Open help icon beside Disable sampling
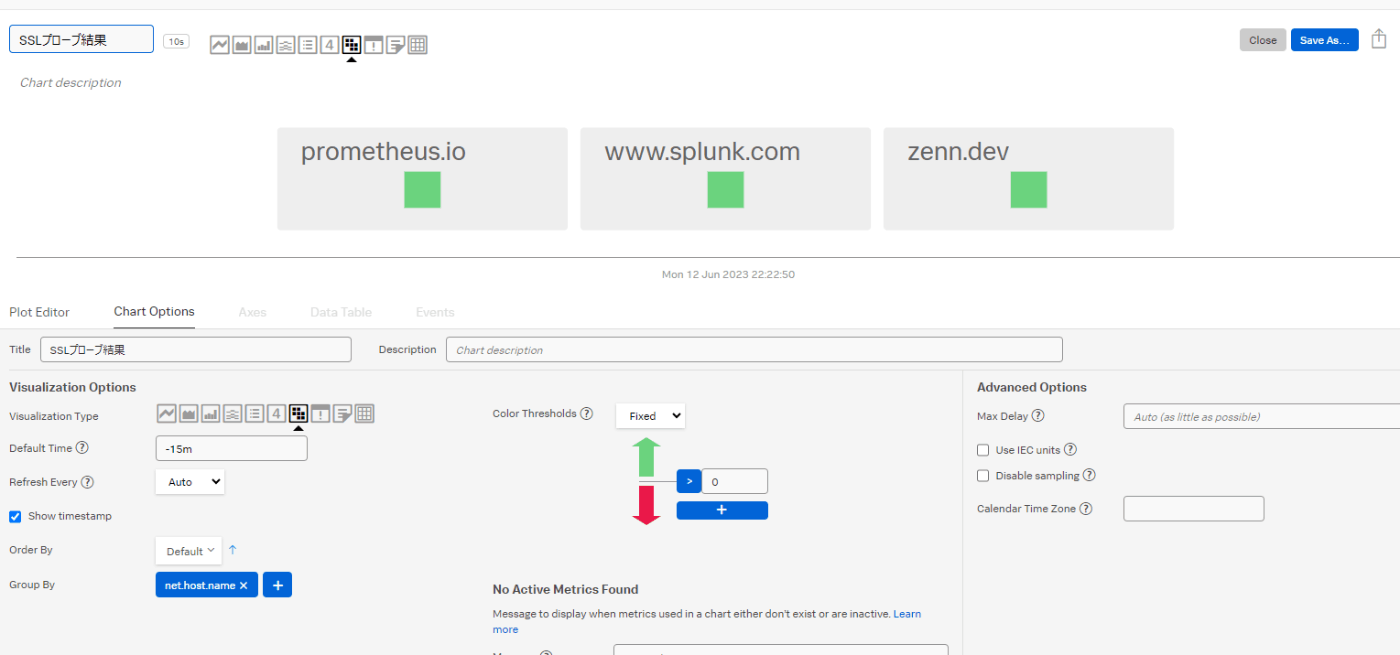 coord(1089,476)
